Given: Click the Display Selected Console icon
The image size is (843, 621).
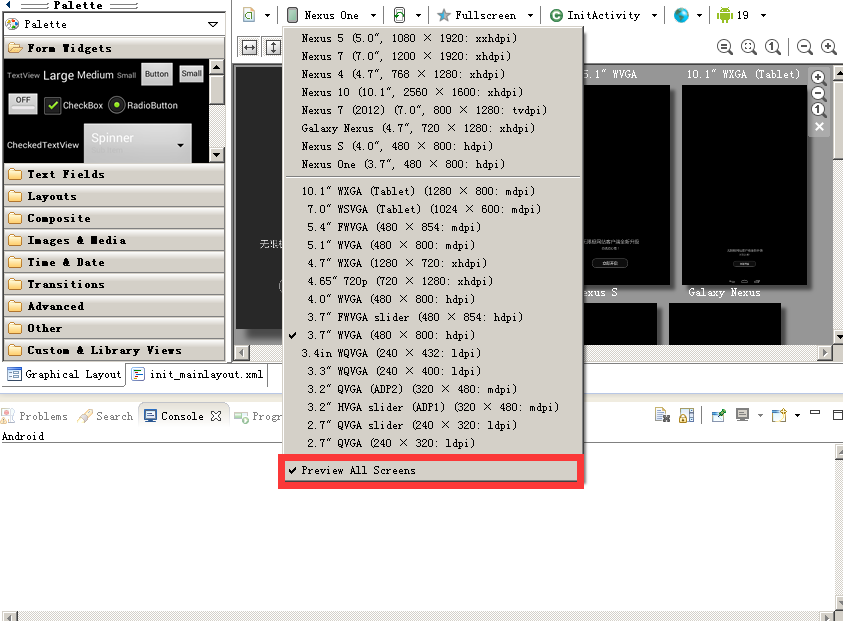Looking at the screenshot, I should 742,415.
